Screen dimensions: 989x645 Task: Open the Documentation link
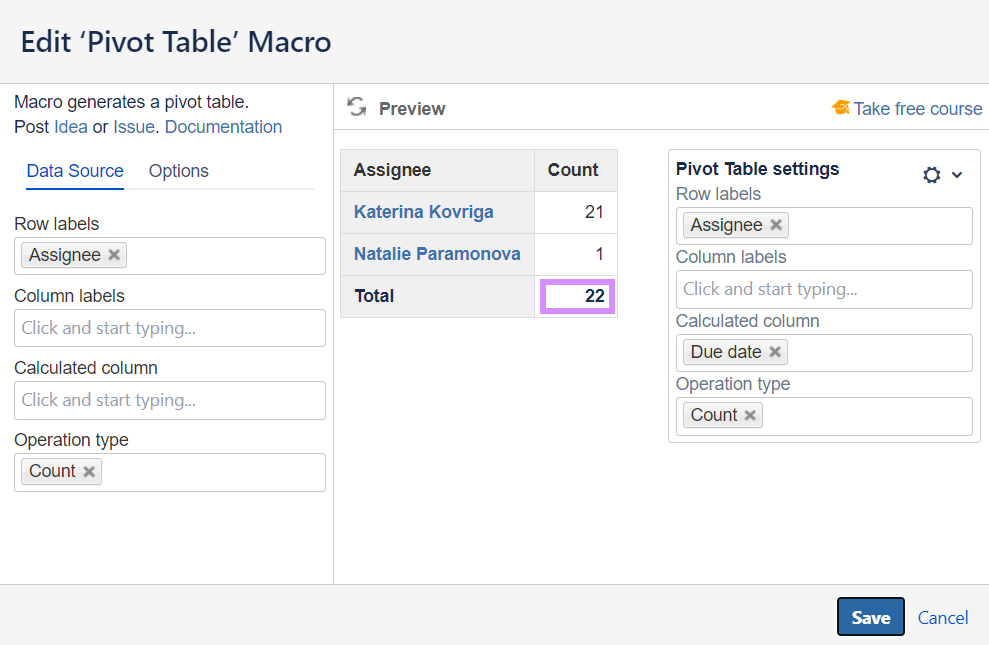point(223,127)
